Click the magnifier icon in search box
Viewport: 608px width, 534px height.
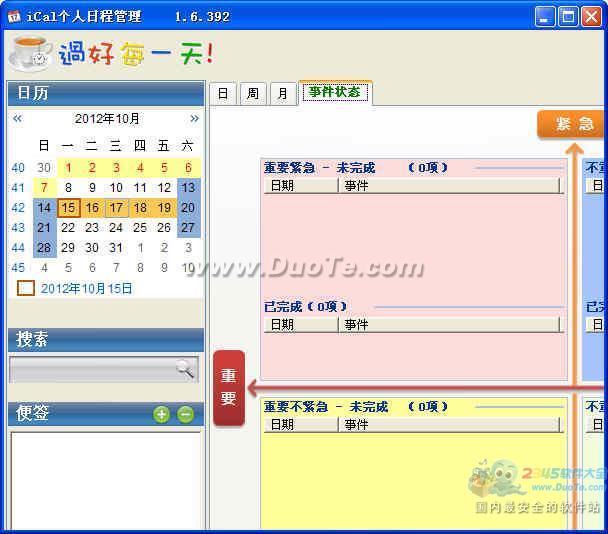pyautogui.click(x=185, y=369)
